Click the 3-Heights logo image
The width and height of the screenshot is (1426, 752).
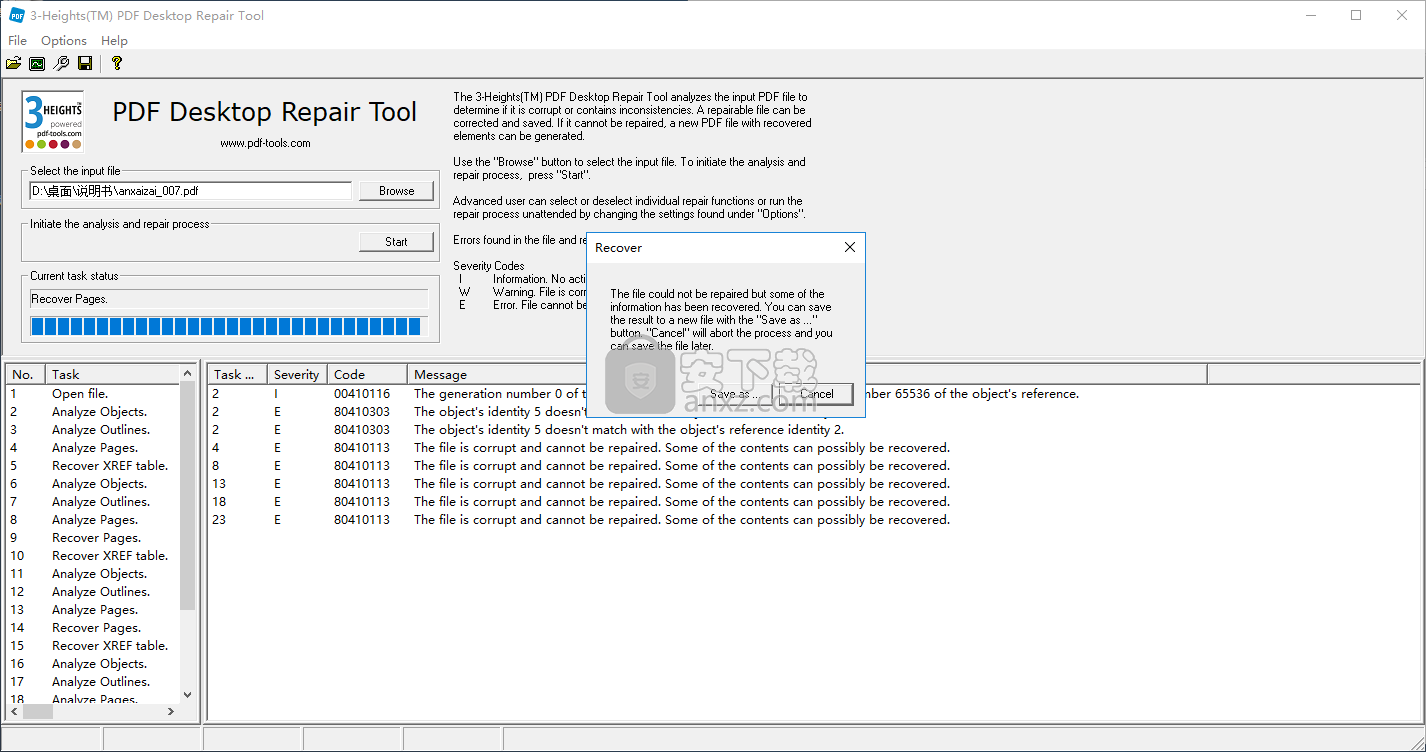[x=53, y=121]
